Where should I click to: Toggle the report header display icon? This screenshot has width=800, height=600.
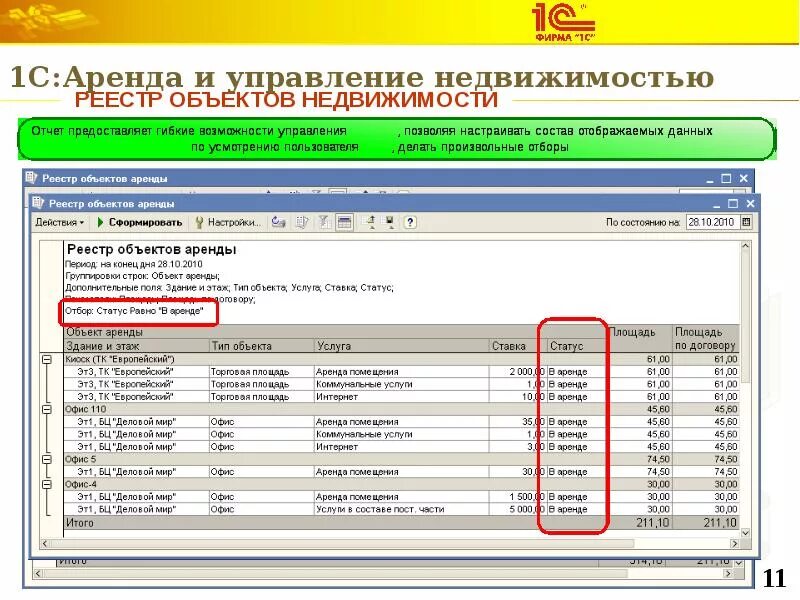(x=344, y=222)
